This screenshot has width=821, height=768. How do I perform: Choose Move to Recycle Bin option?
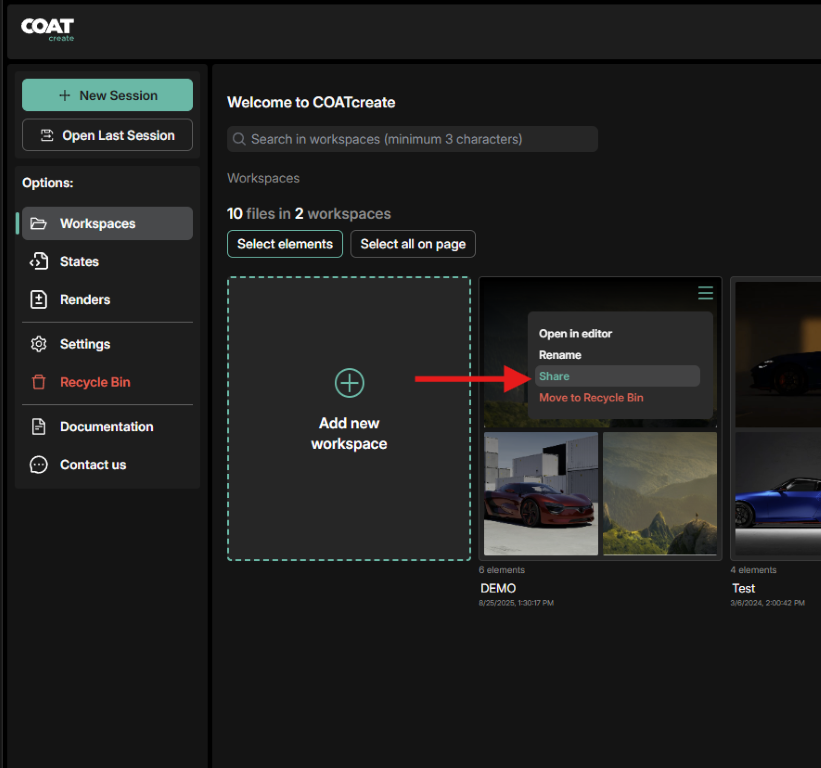591,398
